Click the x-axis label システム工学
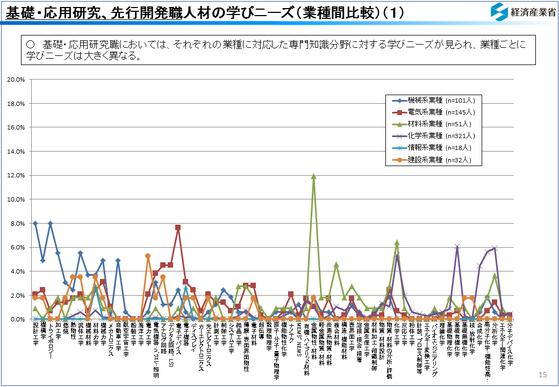 [x=231, y=338]
